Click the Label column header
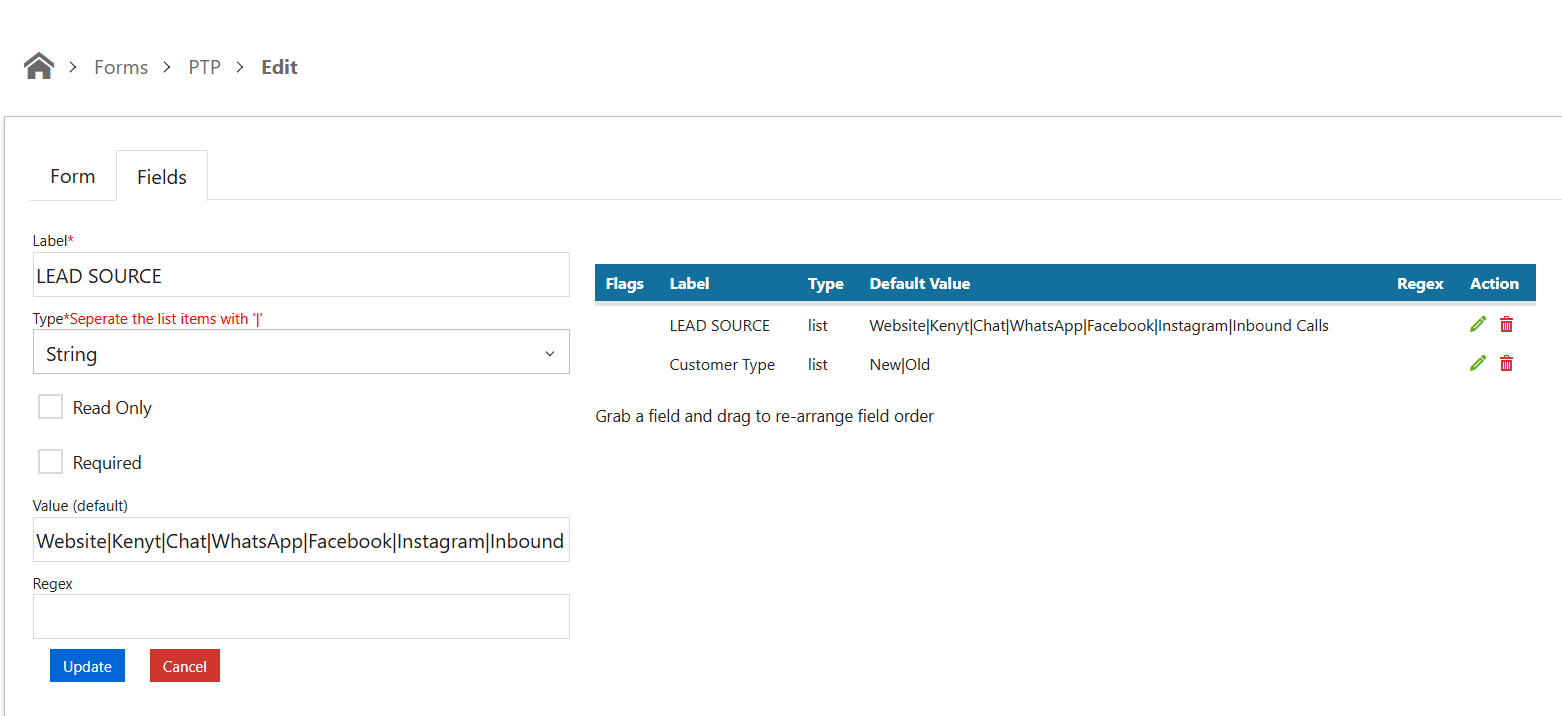This screenshot has width=1562, height=716. (x=689, y=284)
